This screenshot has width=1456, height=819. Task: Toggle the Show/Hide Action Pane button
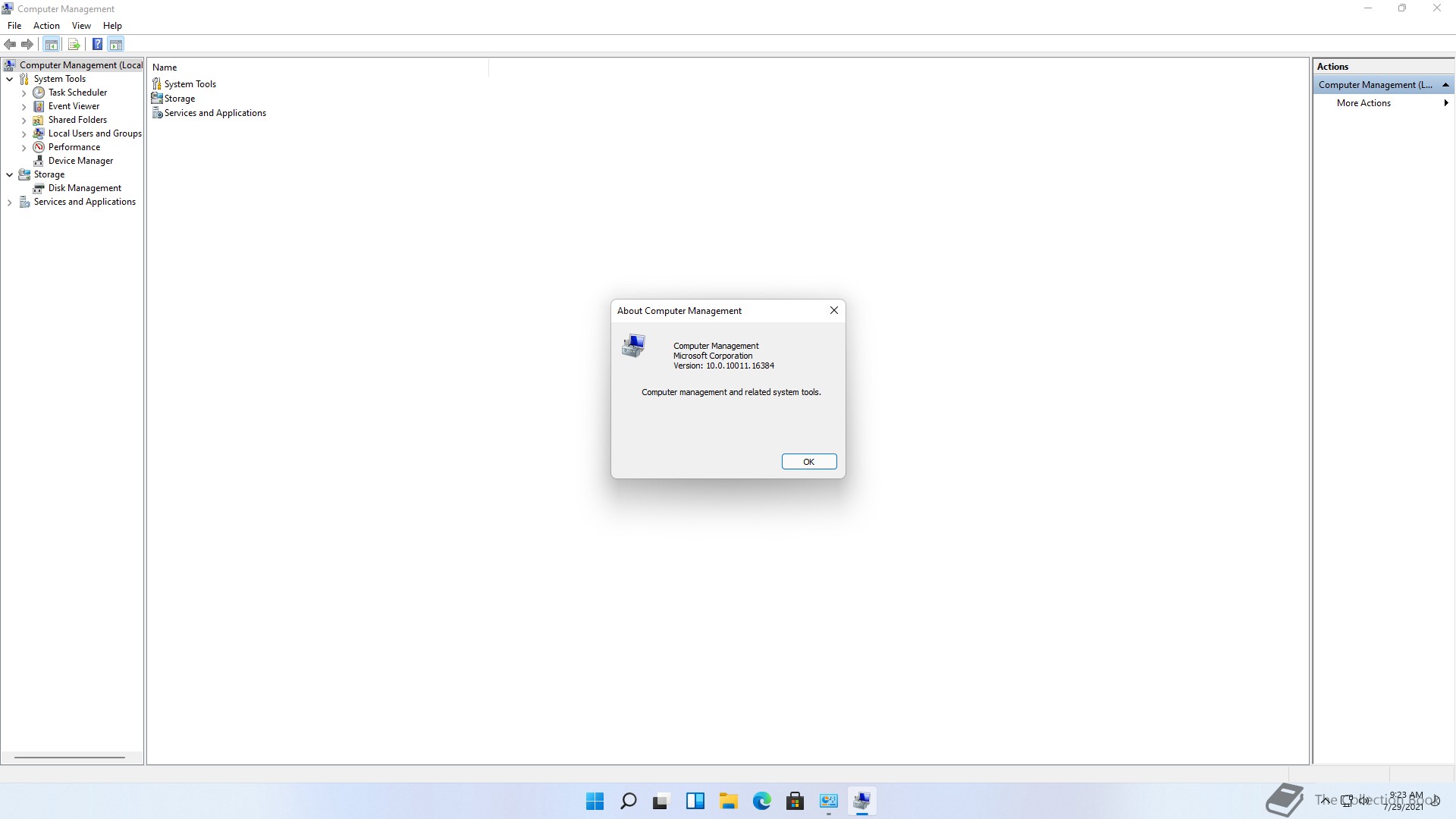coord(116,44)
